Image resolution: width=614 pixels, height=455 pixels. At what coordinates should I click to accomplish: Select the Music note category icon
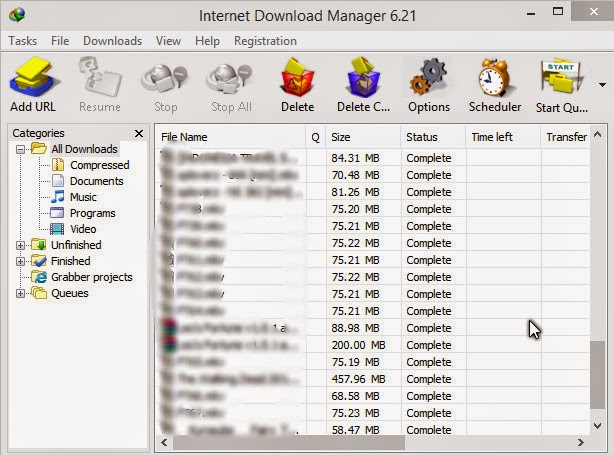(x=58, y=197)
